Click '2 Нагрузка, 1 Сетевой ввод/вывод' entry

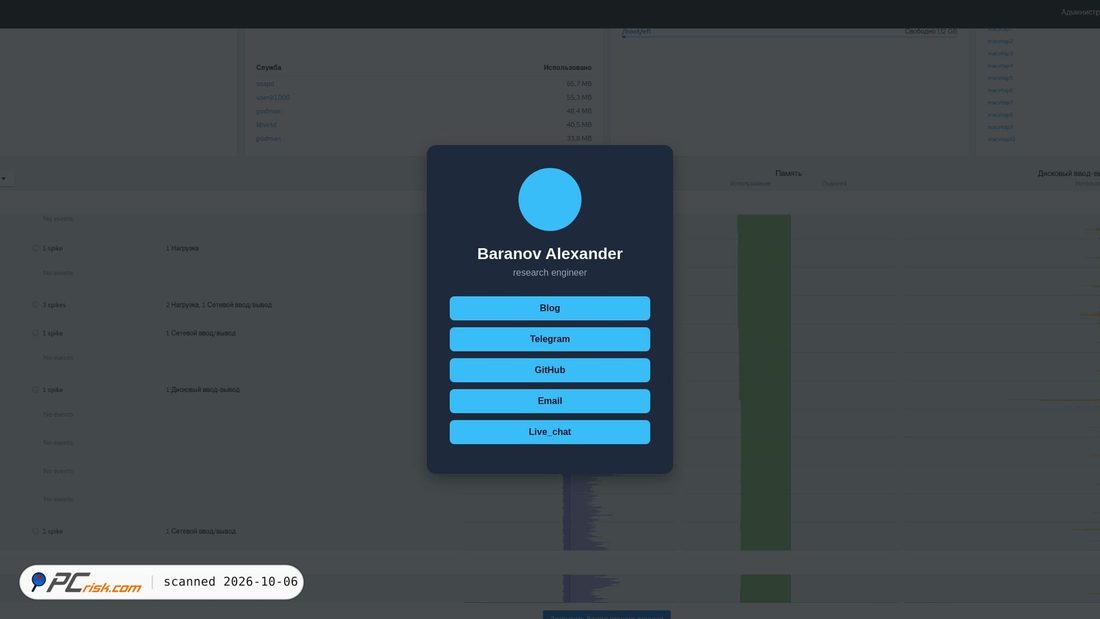219,305
